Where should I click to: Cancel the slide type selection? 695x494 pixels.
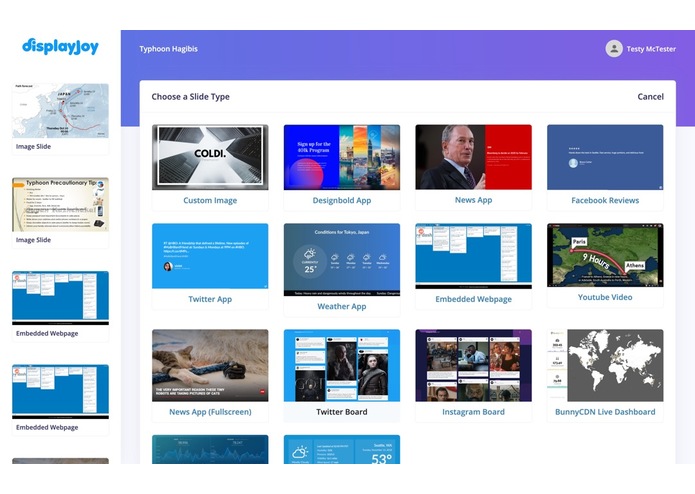[650, 97]
